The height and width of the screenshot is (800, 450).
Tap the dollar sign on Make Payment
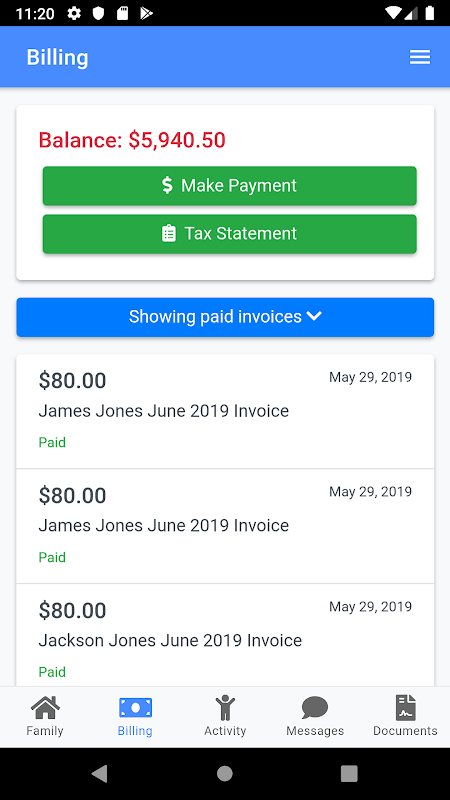tap(167, 185)
